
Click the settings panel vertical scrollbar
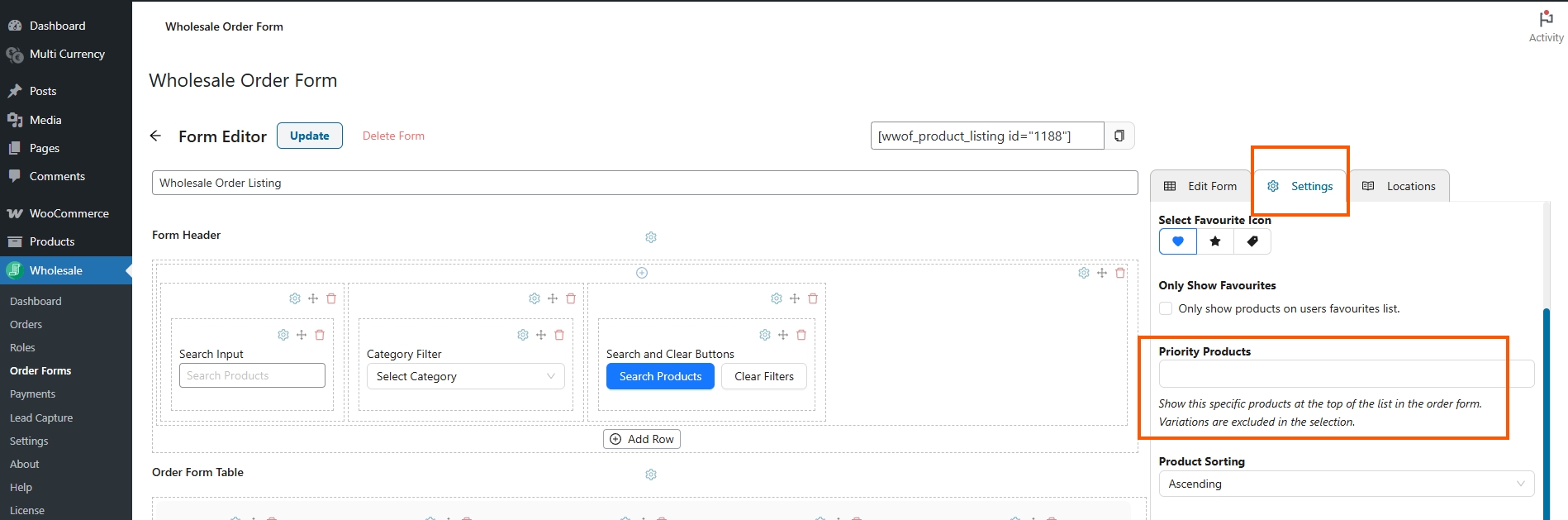(1547, 413)
